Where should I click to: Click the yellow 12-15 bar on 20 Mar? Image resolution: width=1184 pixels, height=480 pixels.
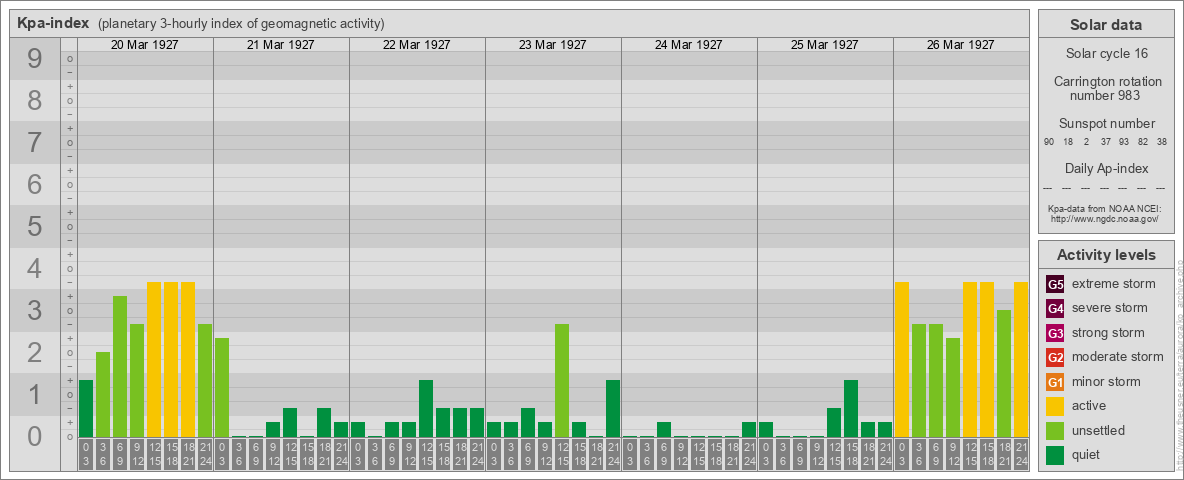click(154, 359)
